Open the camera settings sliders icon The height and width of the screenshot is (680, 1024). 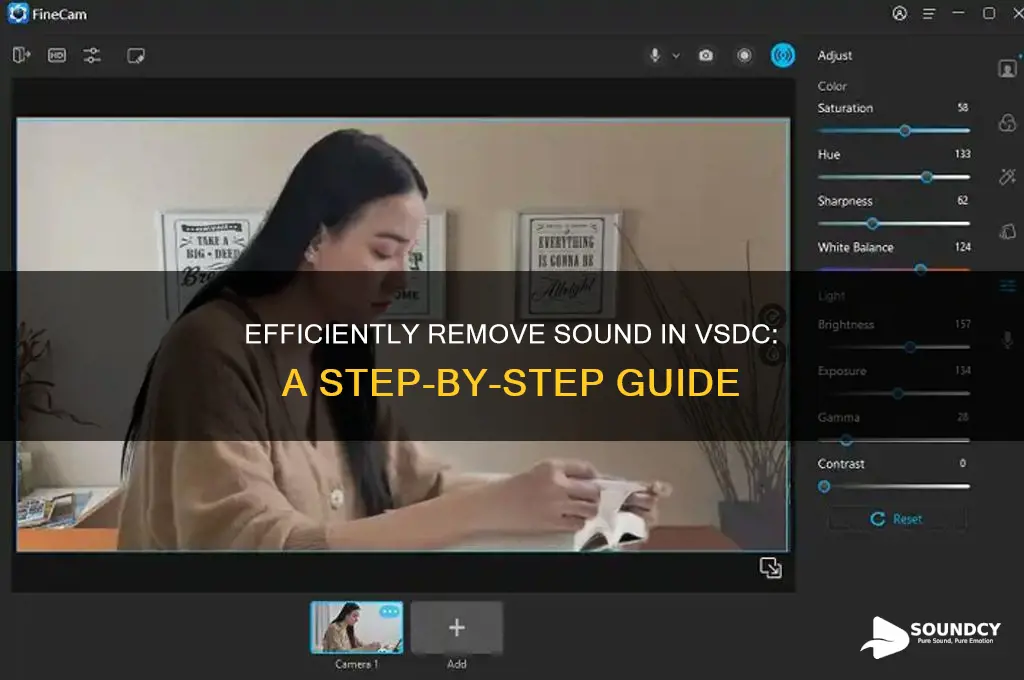point(92,56)
